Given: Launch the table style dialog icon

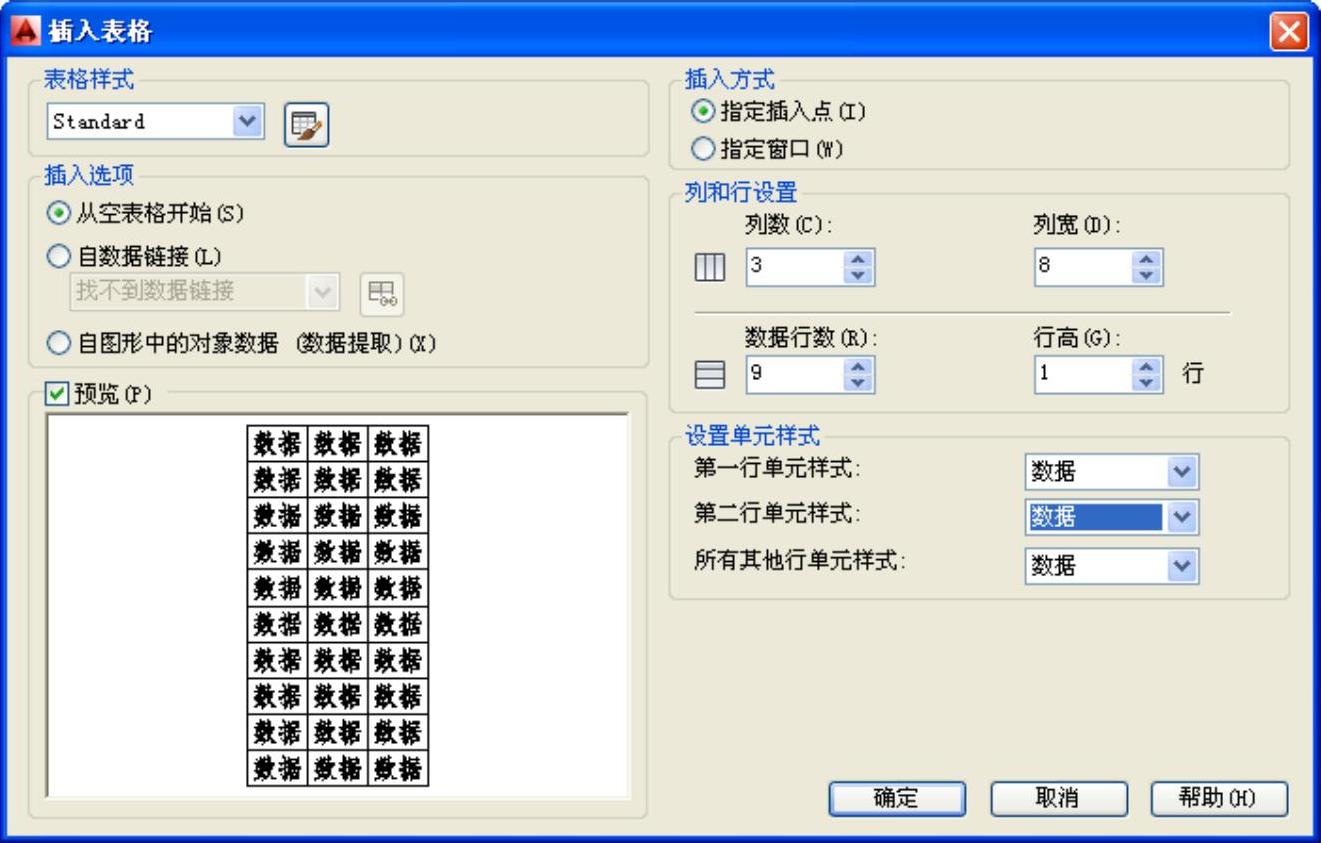Looking at the screenshot, I should [x=306, y=125].
